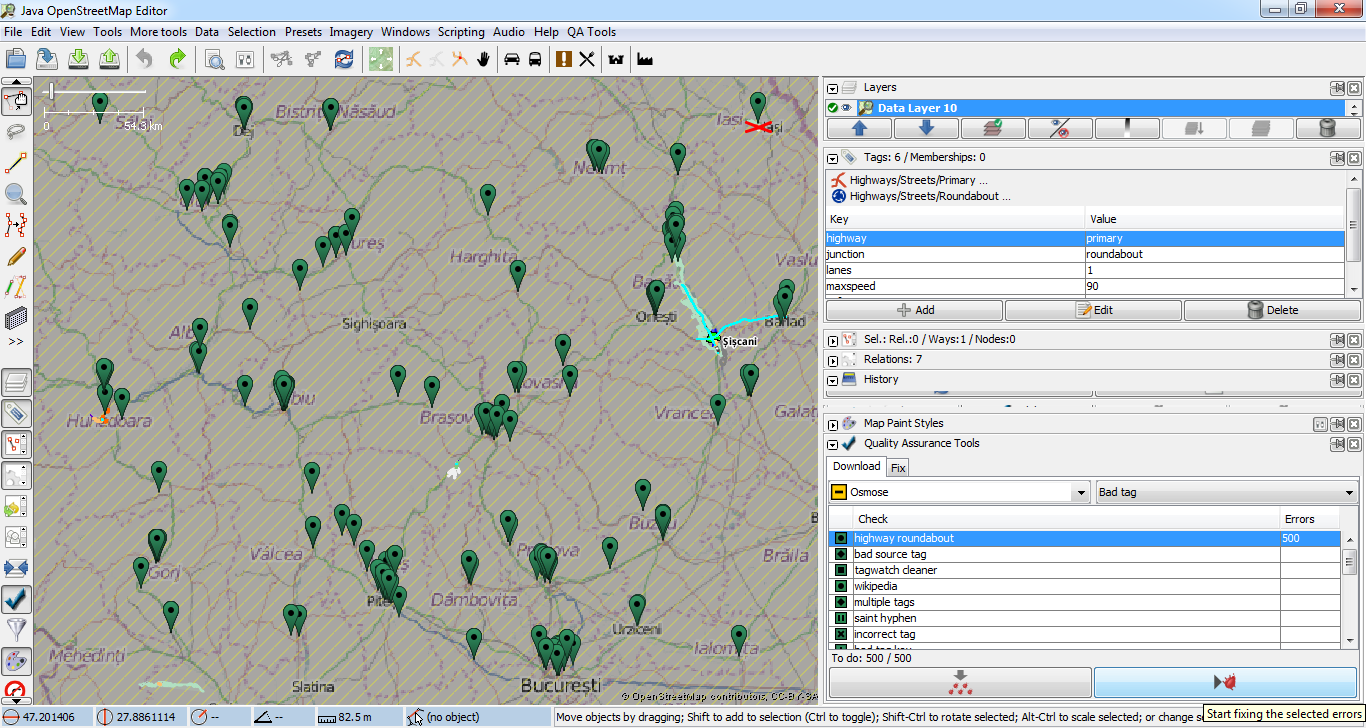Select the pencil drawing tool
This screenshot has height=728, width=1366.
[x=16, y=256]
